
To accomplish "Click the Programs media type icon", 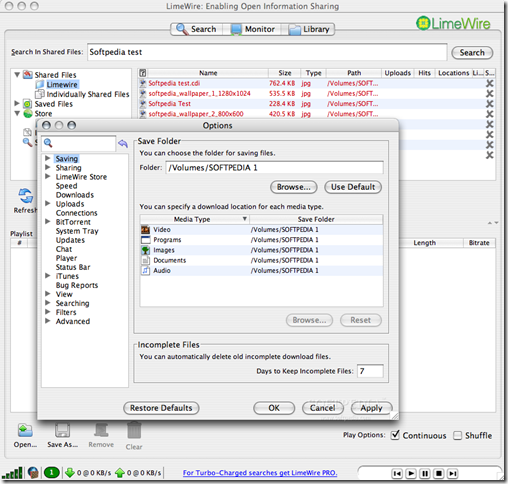I will (145, 240).
